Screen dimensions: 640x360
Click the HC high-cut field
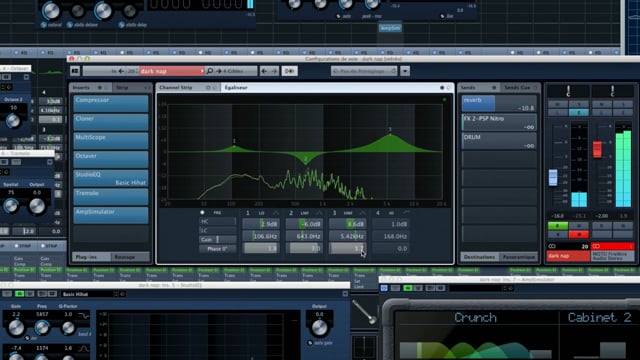[218, 221]
